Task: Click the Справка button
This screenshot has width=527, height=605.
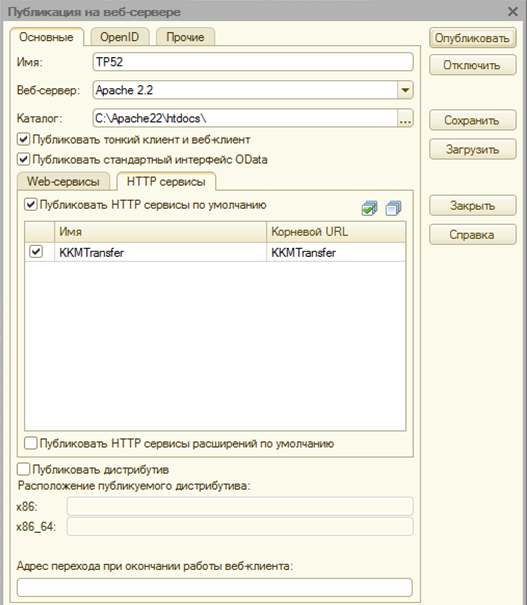Action: (473, 235)
